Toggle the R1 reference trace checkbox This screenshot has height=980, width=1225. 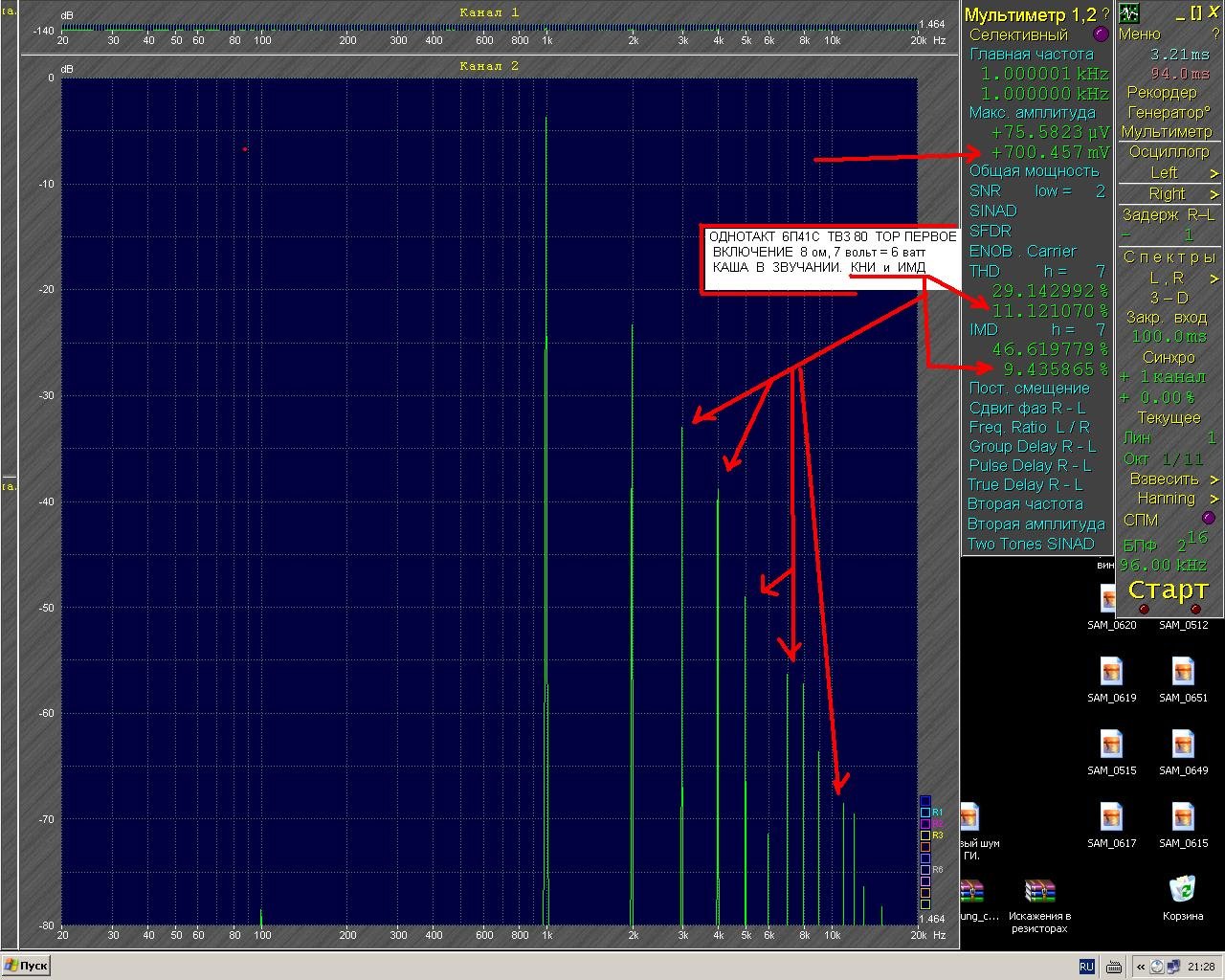pos(925,812)
